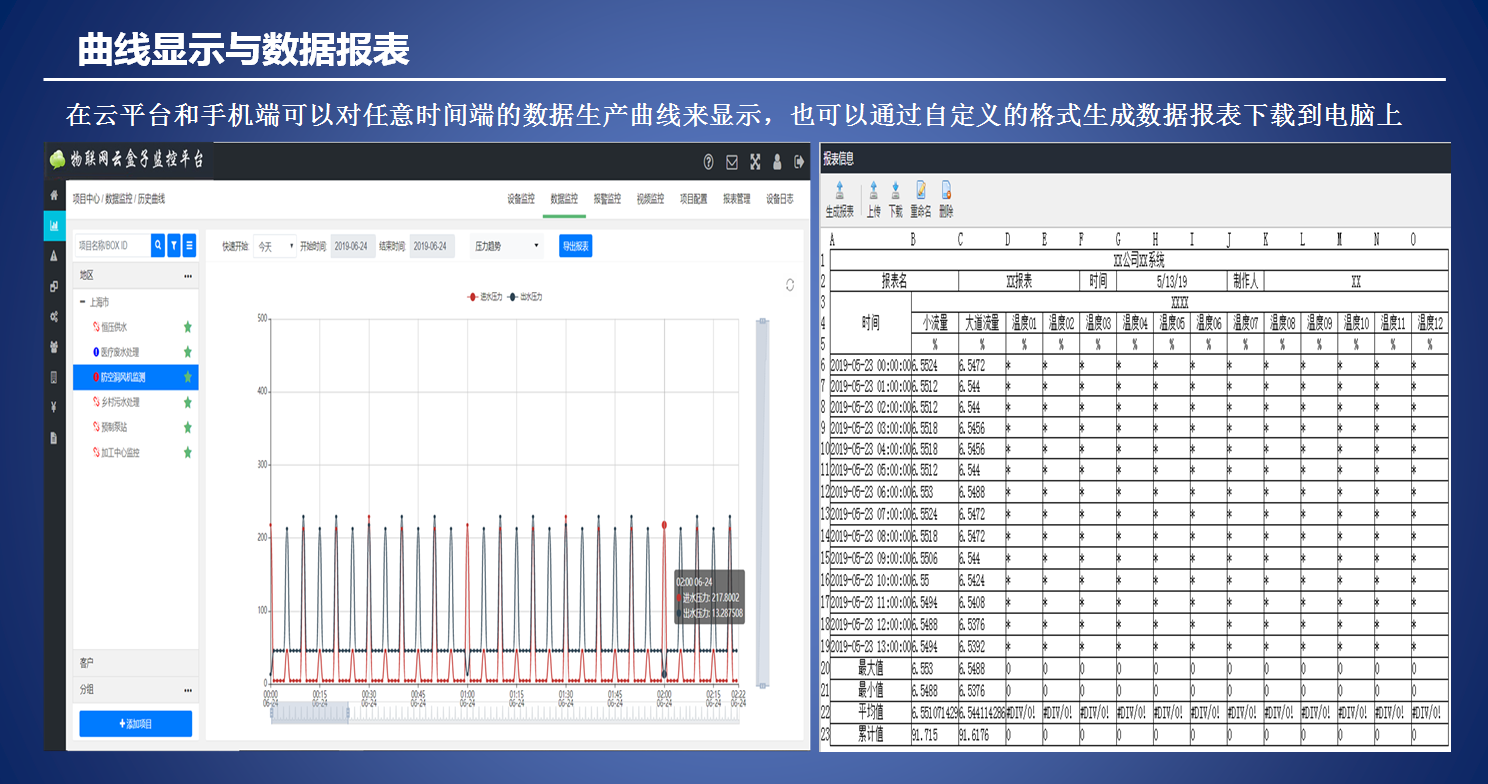Click the 生成报表 toolbar icon

pyautogui.click(x=839, y=192)
